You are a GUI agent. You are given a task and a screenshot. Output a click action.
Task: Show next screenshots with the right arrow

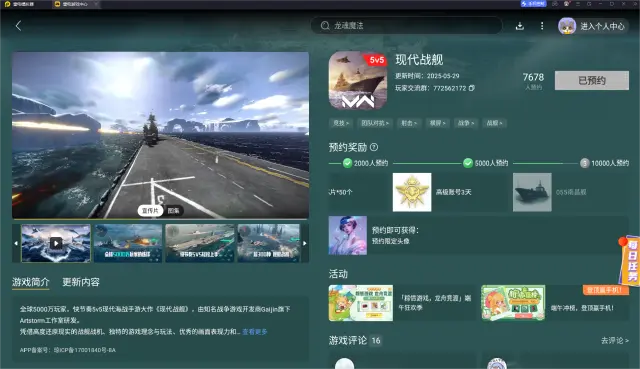305,243
